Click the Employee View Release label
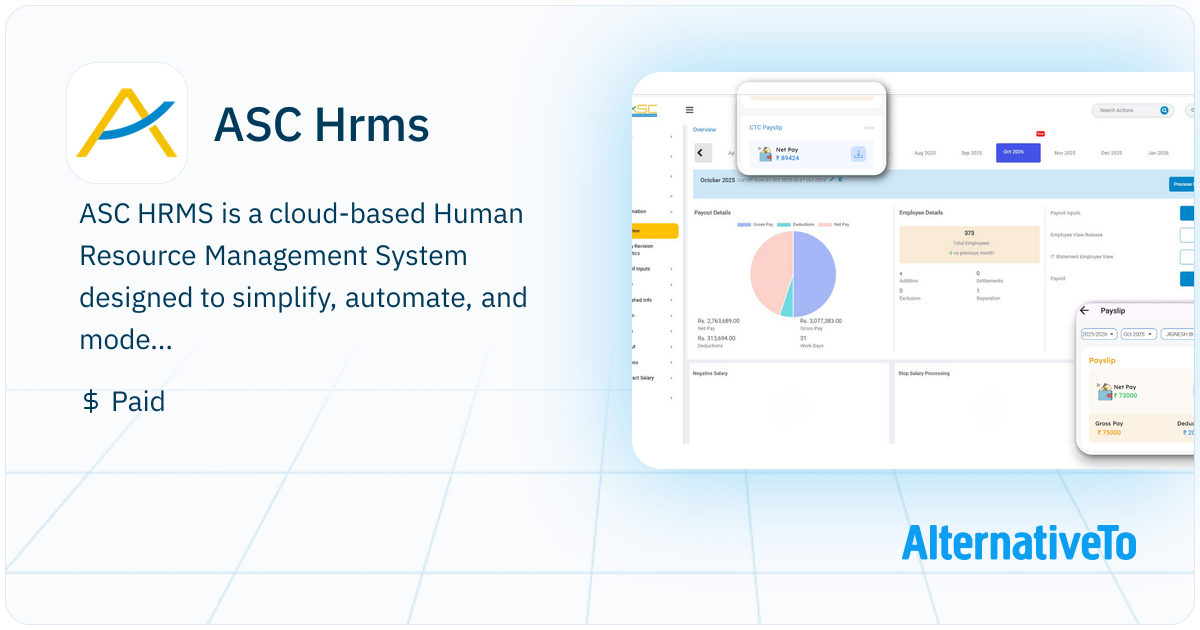The width and height of the screenshot is (1200, 630). pyautogui.click(x=1076, y=235)
